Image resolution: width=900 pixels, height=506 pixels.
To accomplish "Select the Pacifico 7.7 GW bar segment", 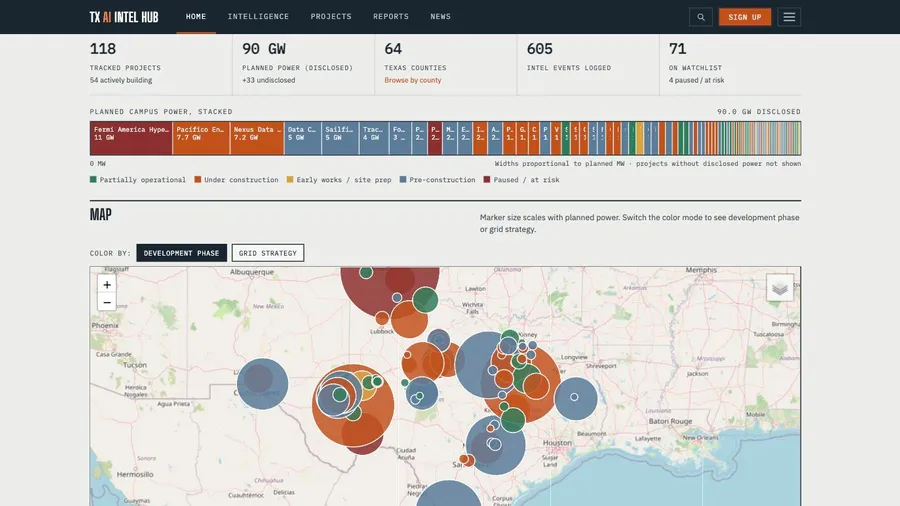I will [x=201, y=138].
